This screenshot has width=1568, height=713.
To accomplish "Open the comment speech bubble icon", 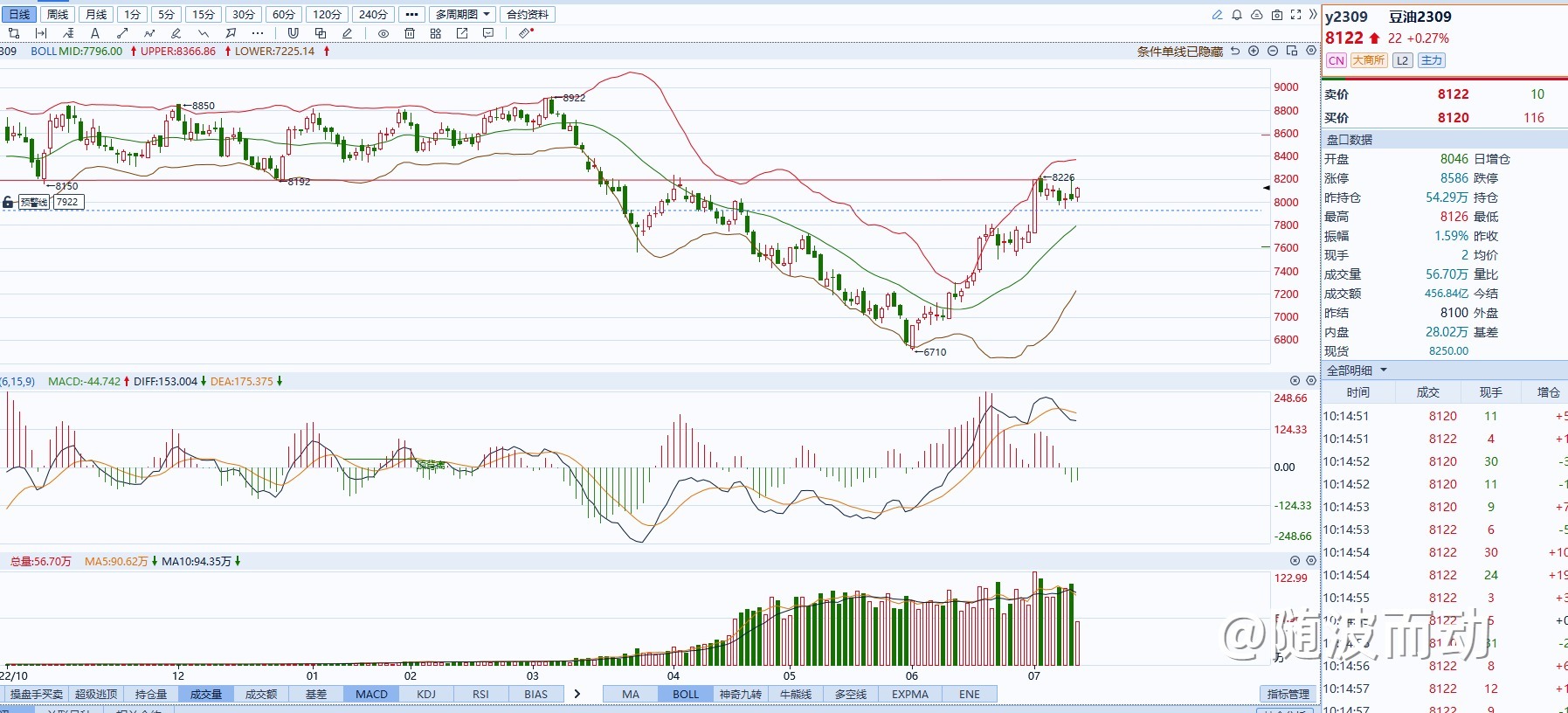I will 488,33.
